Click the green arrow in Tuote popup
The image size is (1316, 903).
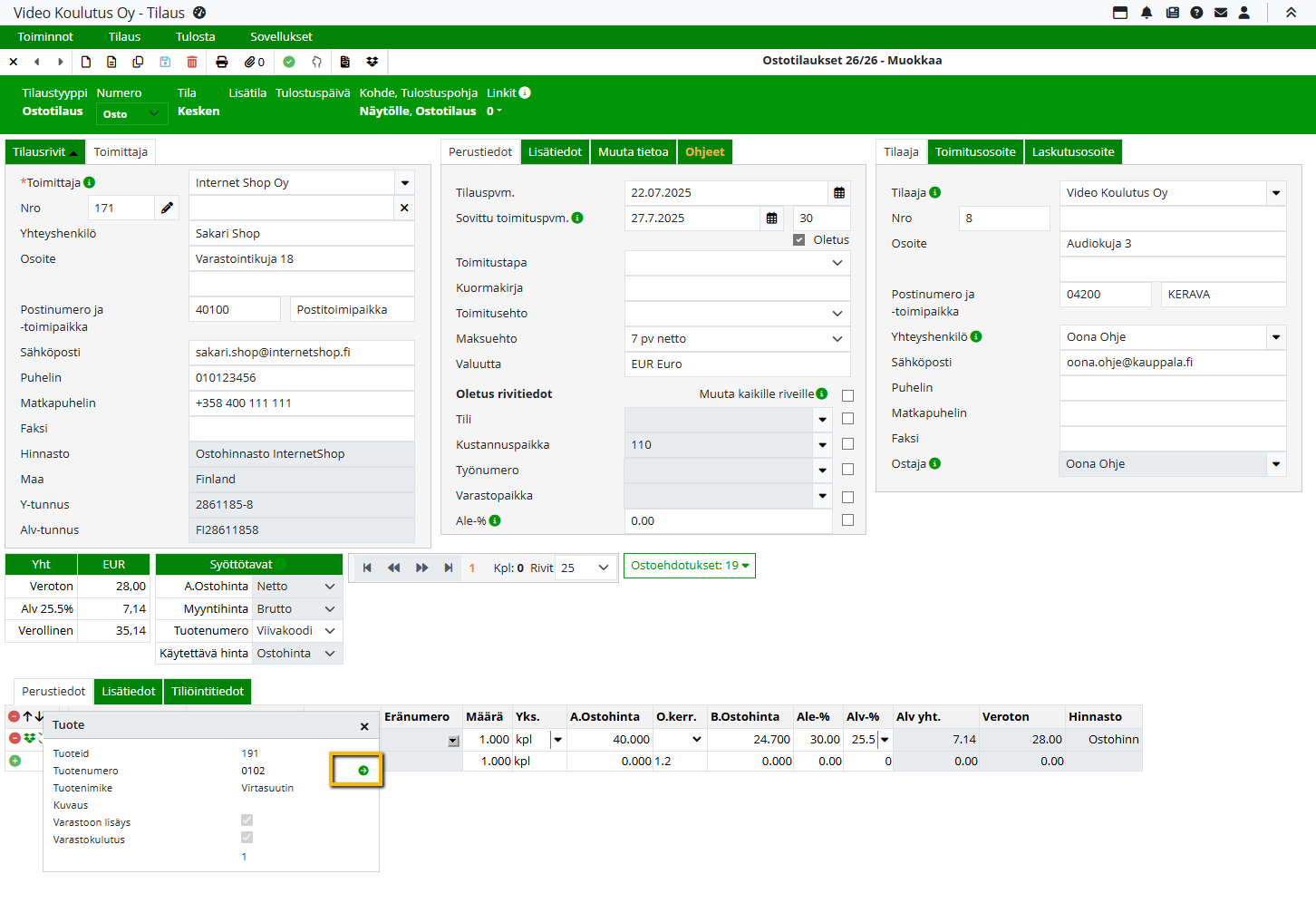(363, 771)
